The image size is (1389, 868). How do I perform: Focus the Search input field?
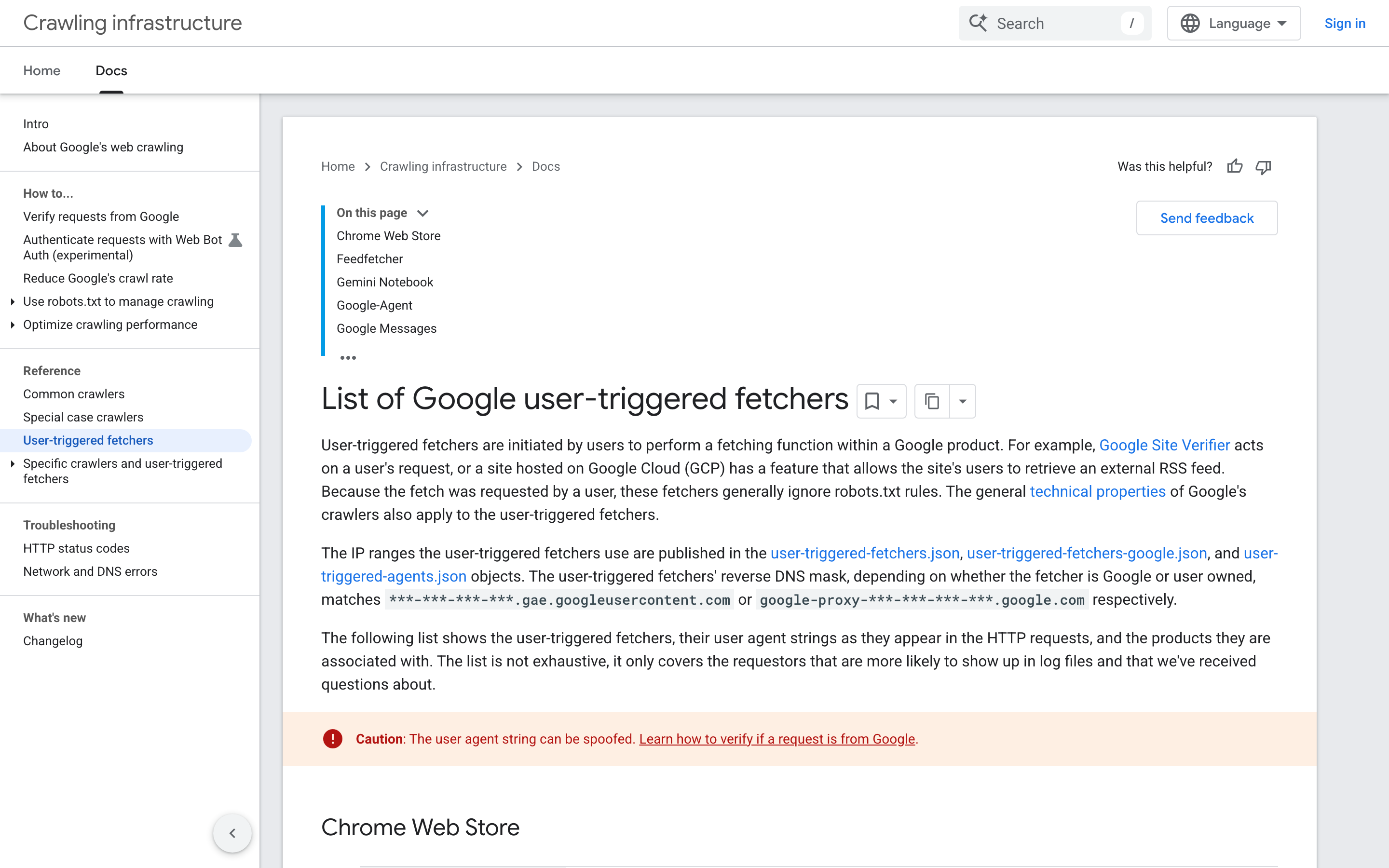click(x=1055, y=24)
